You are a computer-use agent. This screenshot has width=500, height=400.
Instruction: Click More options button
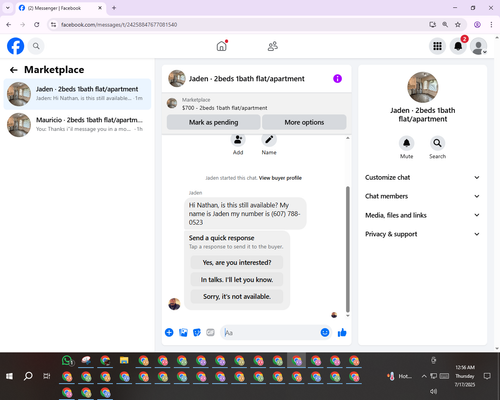[304, 122]
